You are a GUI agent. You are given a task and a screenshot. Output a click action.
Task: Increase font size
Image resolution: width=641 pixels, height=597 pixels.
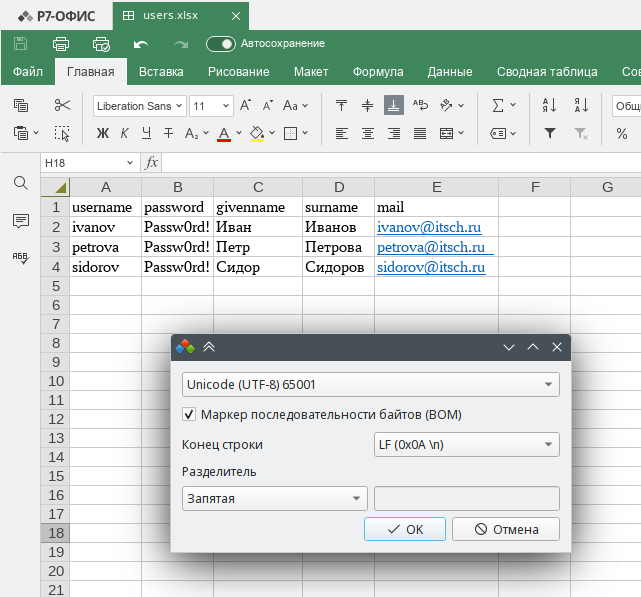(245, 105)
